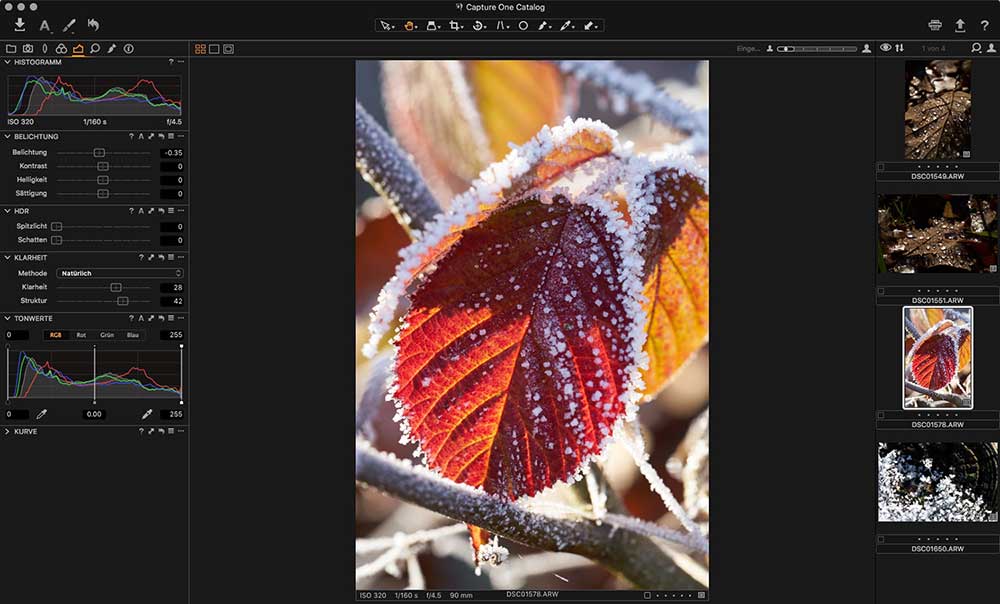
Task: Toggle checkbox above DSC01551.ARW label
Action: [x=881, y=291]
